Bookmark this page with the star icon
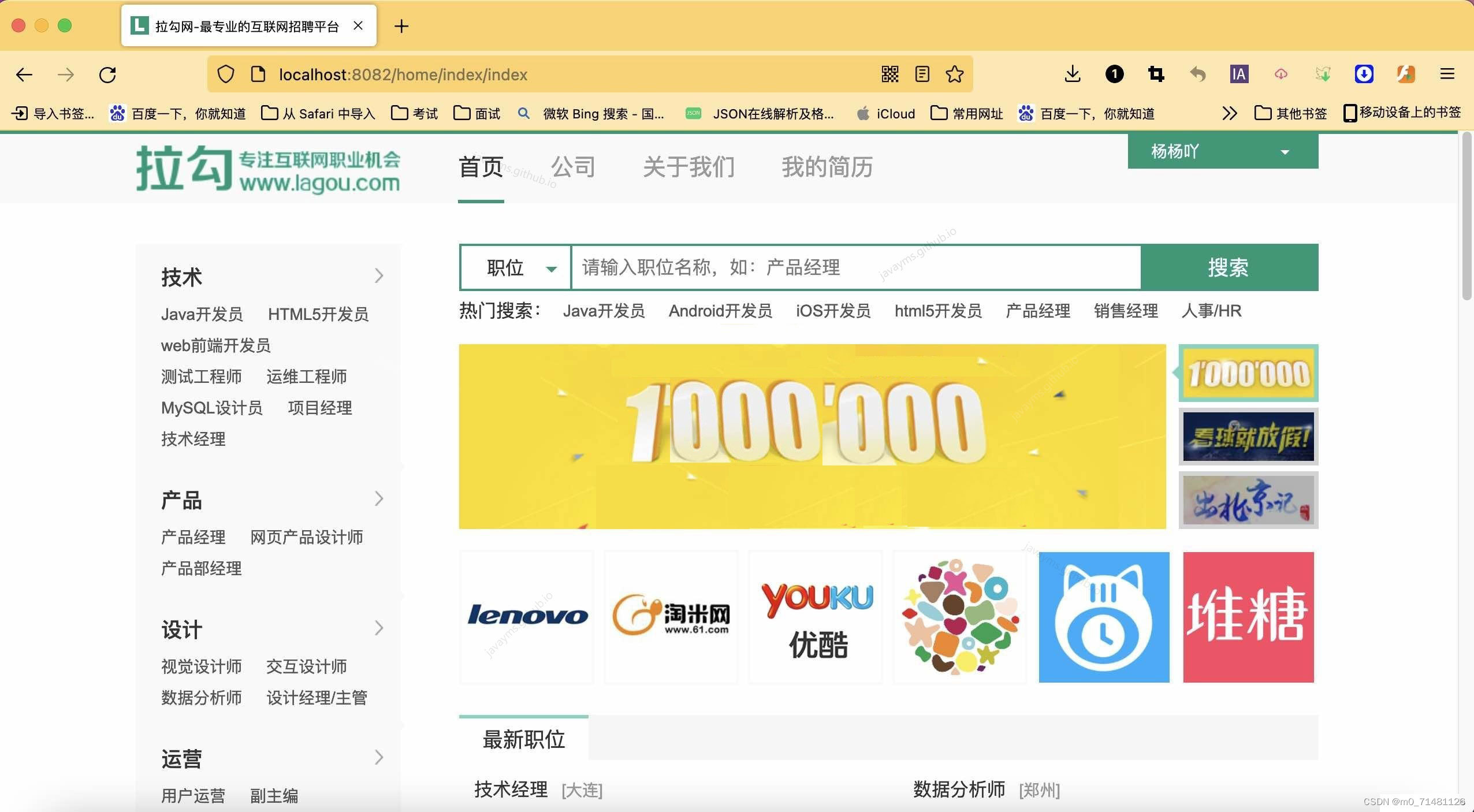Viewport: 1474px width, 812px height. (x=954, y=75)
